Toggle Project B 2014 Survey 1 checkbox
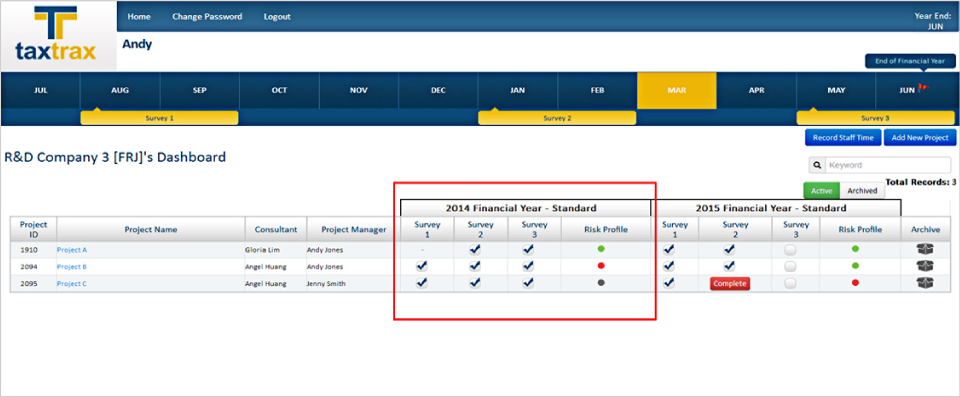Image resolution: width=960 pixels, height=397 pixels. (421, 266)
